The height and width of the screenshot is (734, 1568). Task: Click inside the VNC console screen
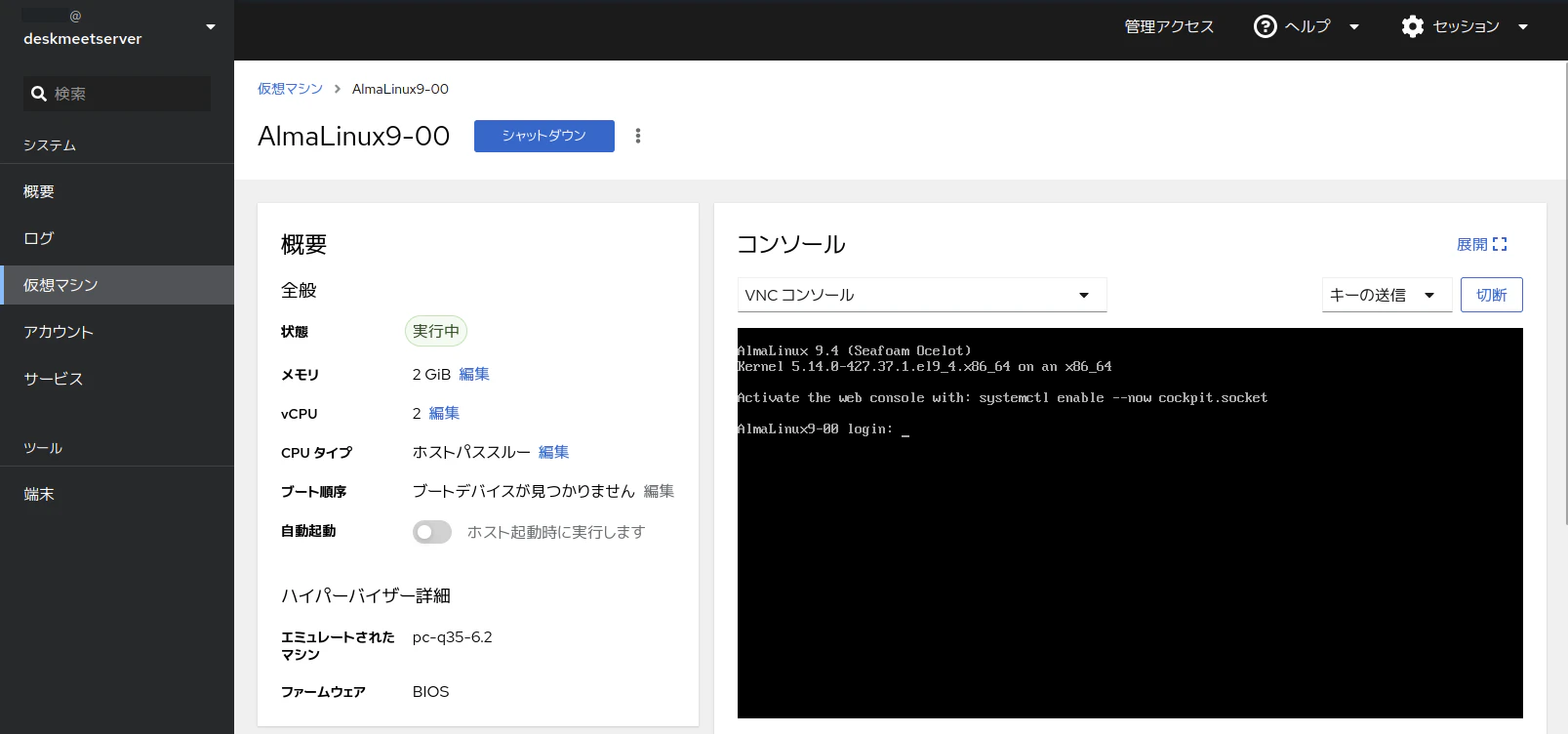(1130, 523)
